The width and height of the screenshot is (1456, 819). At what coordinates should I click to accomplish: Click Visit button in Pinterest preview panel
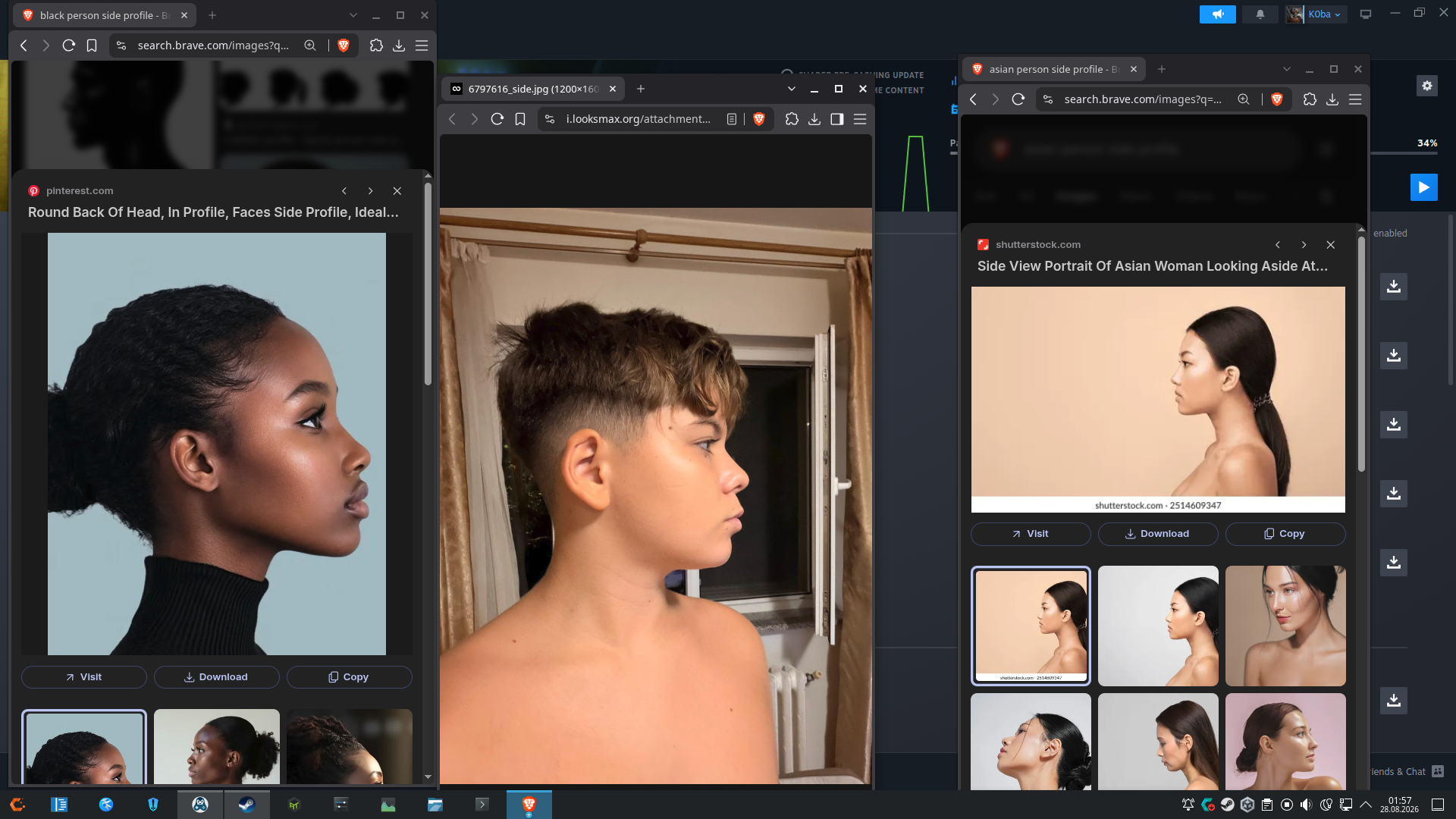point(84,677)
